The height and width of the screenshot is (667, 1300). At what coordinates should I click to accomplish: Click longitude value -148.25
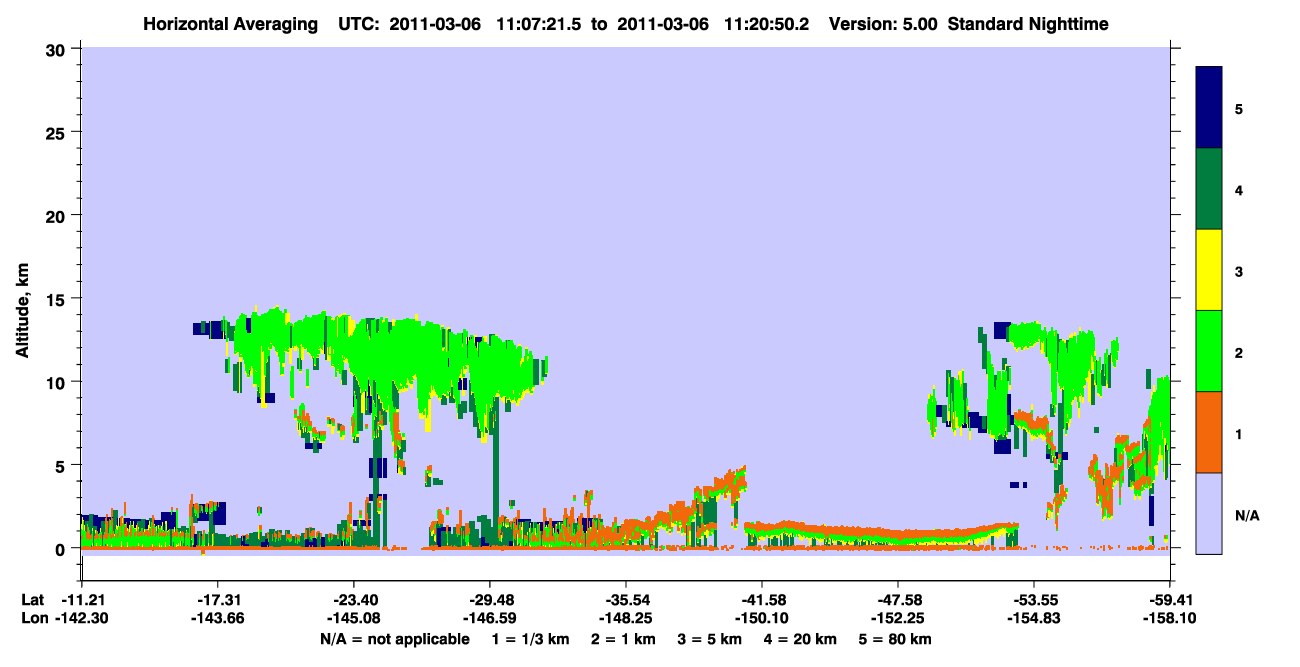coord(625,619)
